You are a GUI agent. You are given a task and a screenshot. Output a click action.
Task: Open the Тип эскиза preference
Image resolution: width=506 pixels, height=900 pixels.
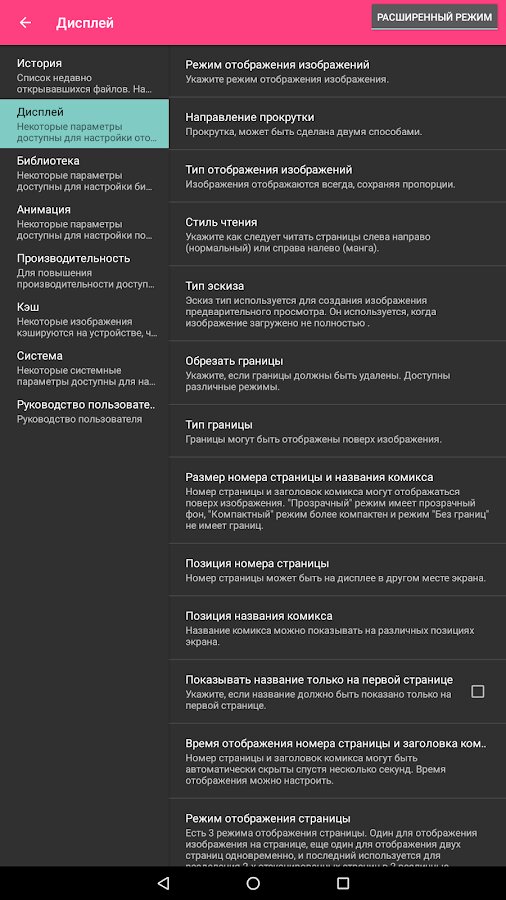(337, 304)
